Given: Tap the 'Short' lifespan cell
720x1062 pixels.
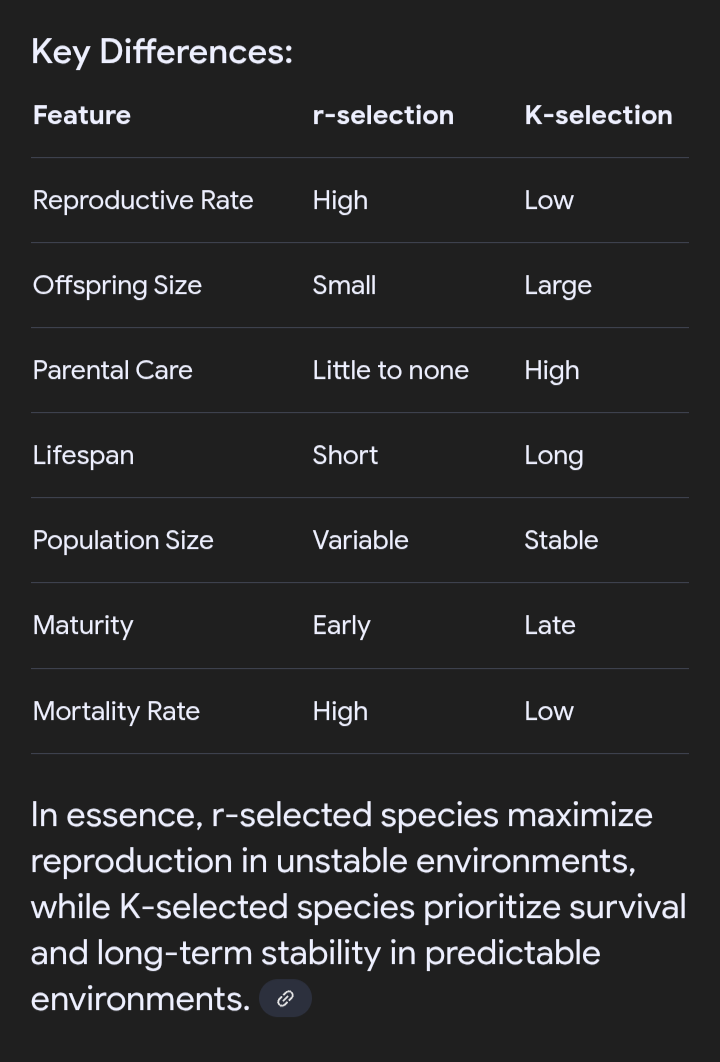Looking at the screenshot, I should click(x=345, y=455).
